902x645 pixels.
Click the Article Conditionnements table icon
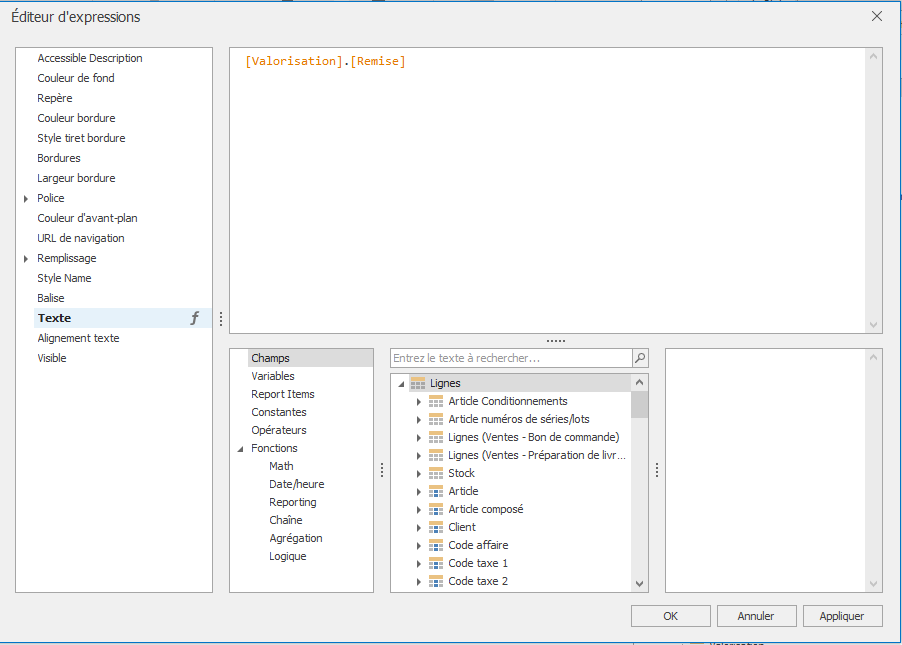tap(436, 401)
